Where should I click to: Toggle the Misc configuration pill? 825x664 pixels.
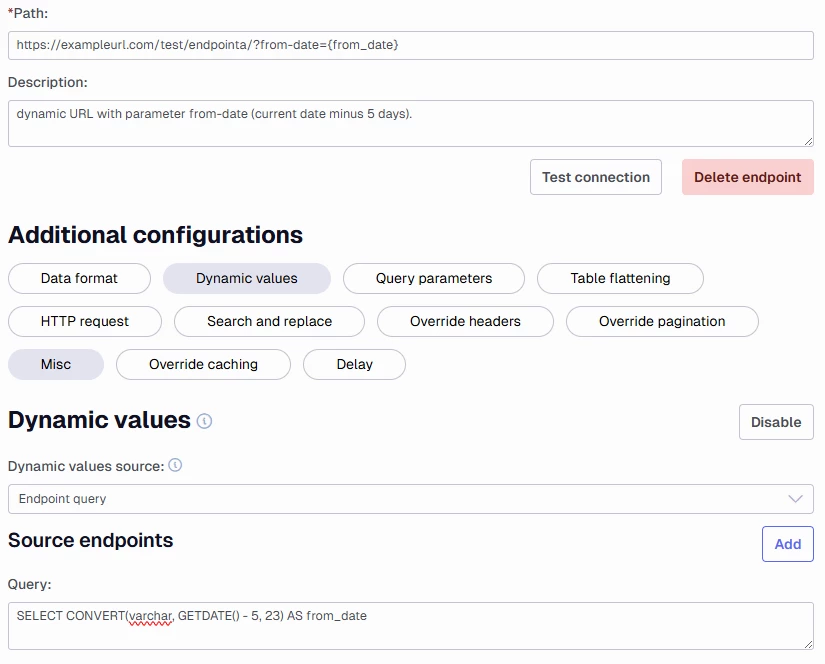[x=56, y=364]
